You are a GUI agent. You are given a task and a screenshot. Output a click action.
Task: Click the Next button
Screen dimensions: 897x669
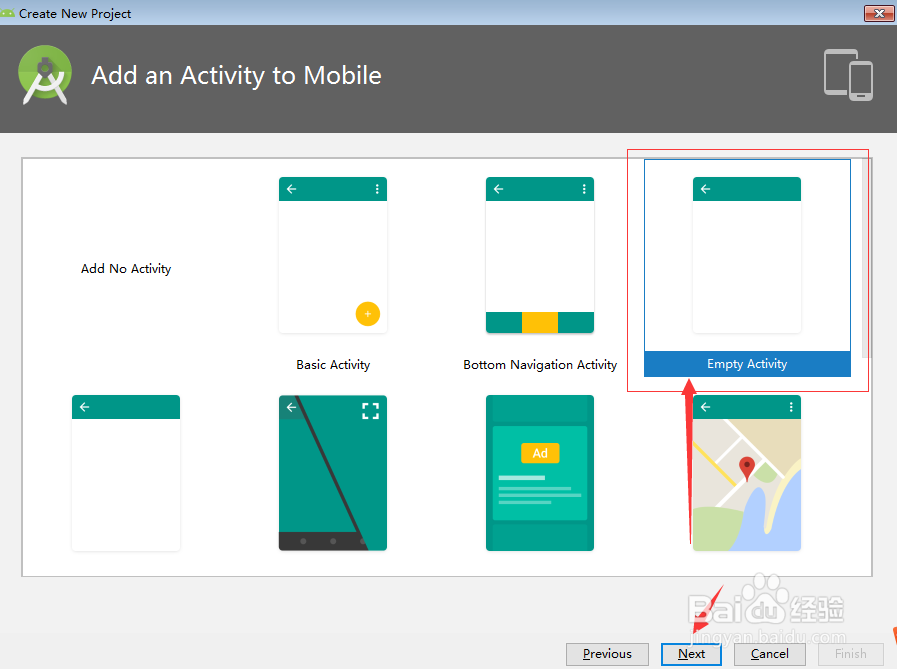(691, 654)
